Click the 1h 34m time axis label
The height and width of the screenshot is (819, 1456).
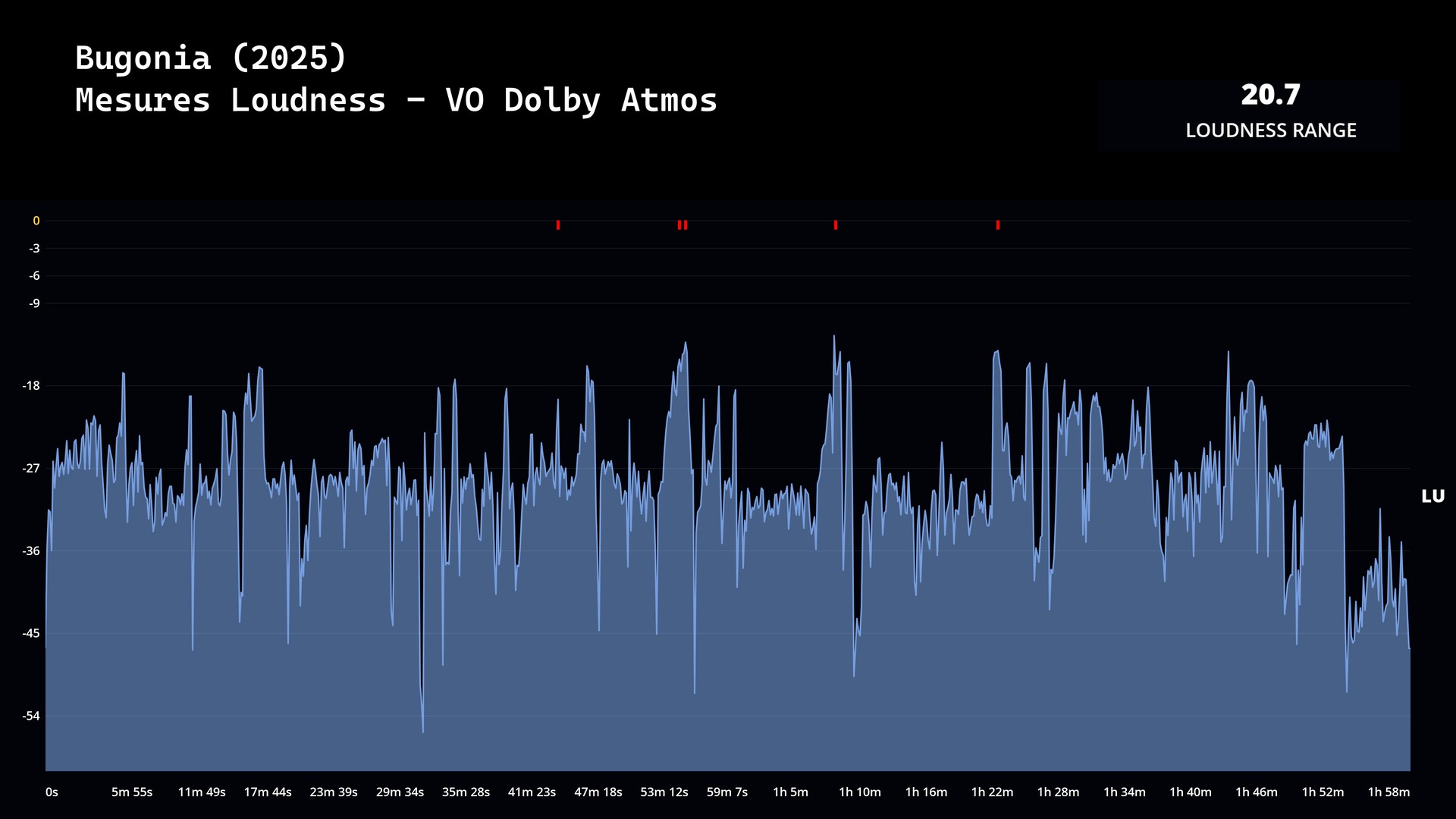tap(1124, 792)
